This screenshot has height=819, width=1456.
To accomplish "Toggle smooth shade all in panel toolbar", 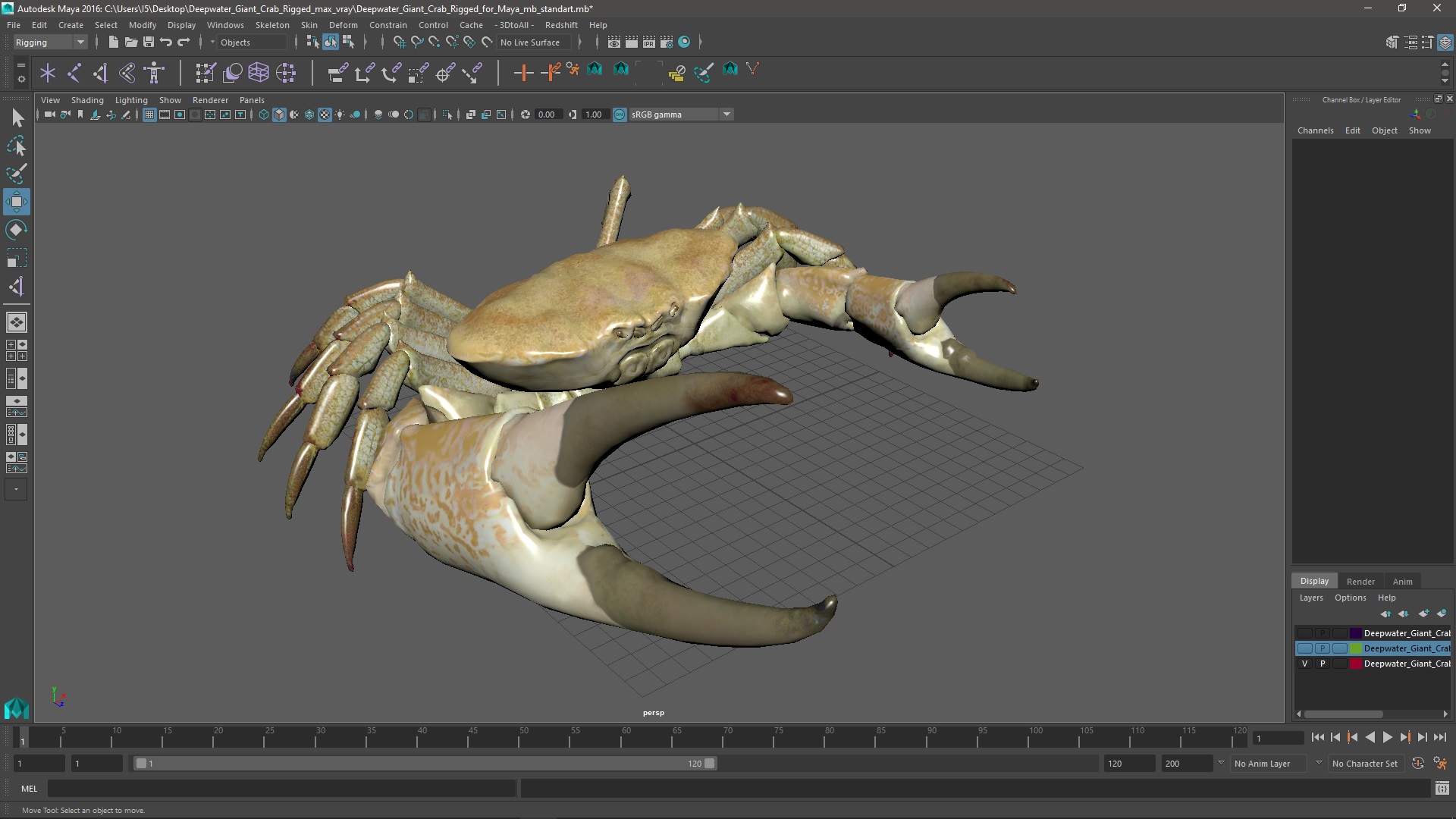I will (279, 115).
